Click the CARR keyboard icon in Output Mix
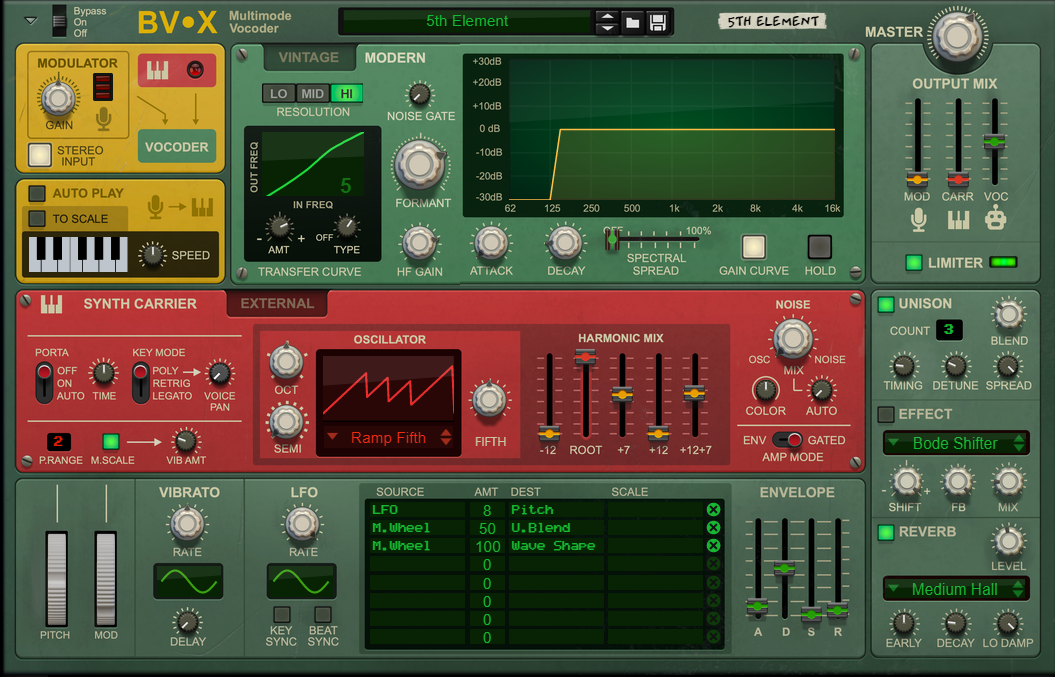The image size is (1055, 677). click(958, 220)
